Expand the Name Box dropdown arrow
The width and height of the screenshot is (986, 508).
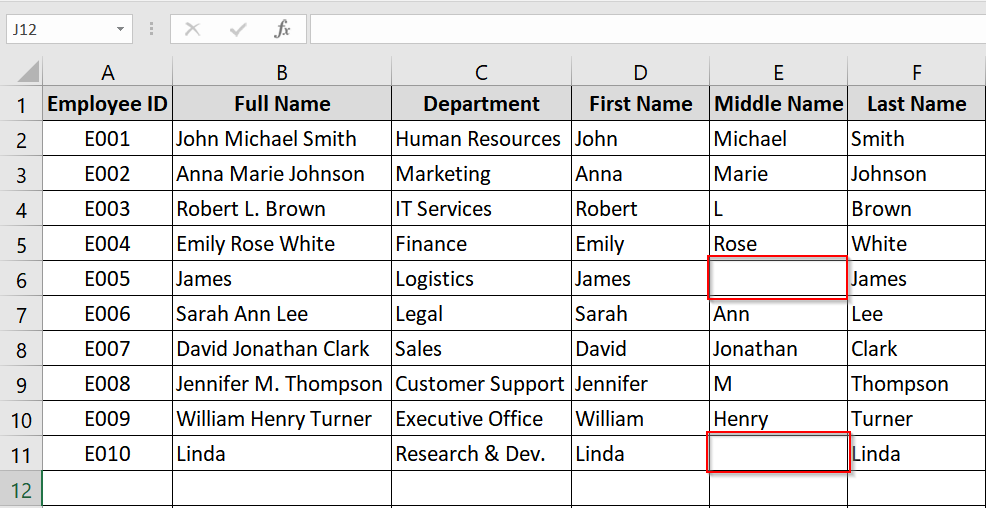(120, 30)
